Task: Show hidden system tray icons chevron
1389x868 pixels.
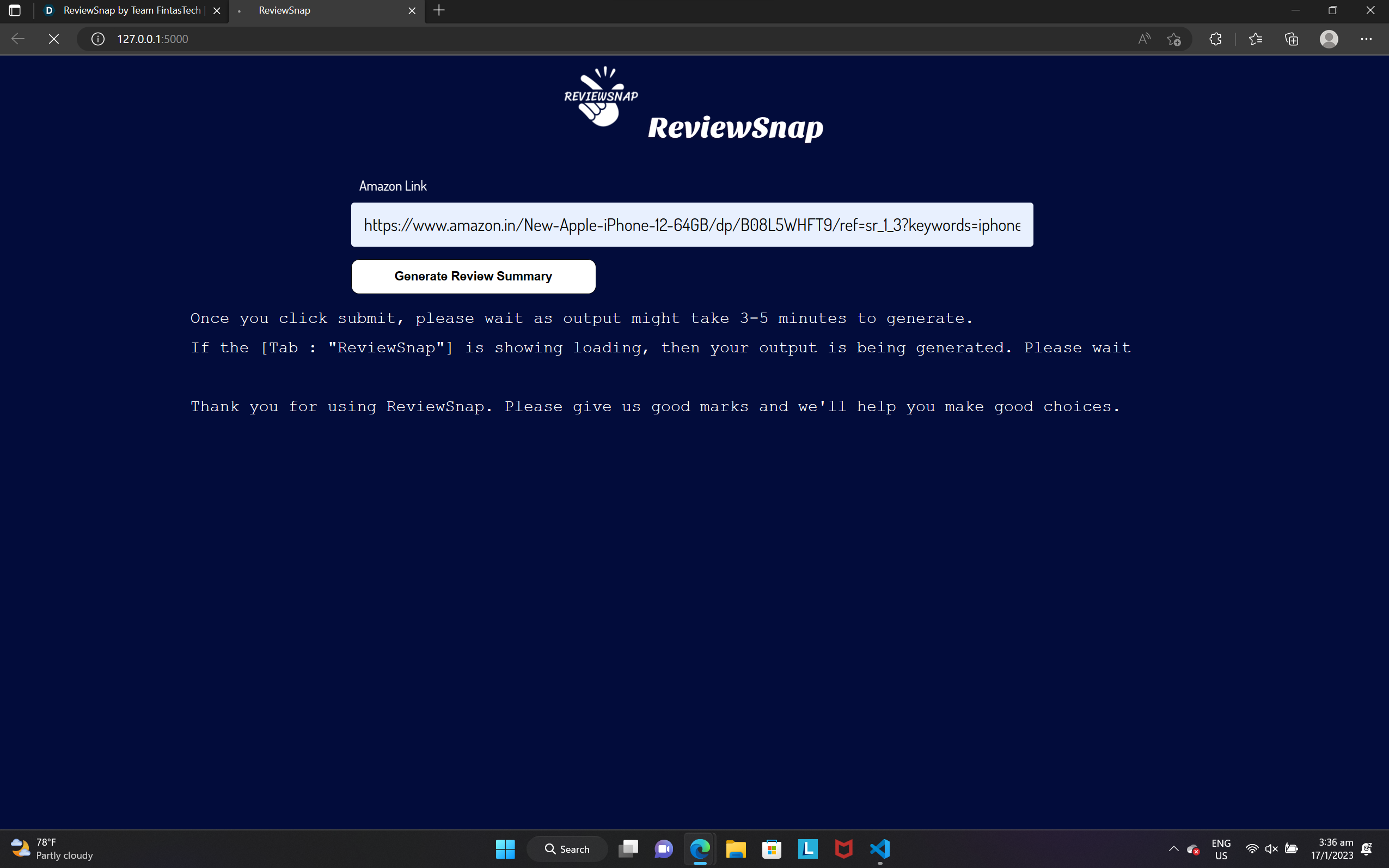Action: [1173, 848]
